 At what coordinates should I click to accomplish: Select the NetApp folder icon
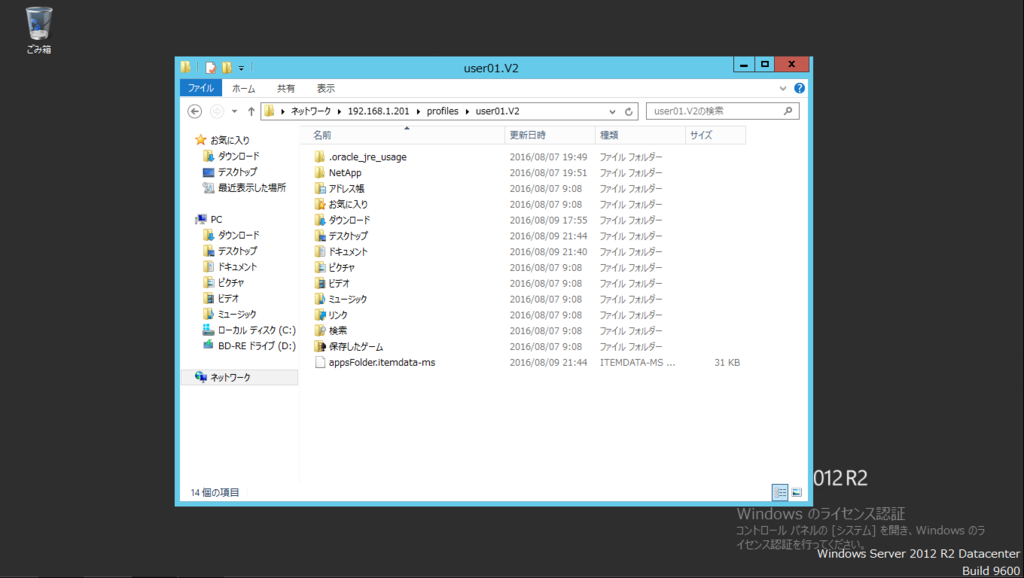coord(319,172)
